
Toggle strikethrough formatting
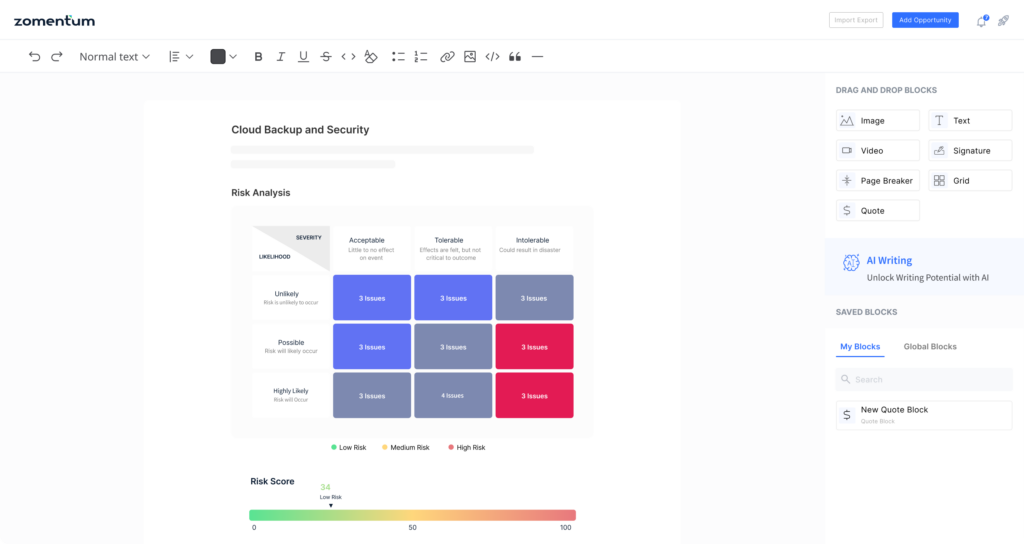326,57
